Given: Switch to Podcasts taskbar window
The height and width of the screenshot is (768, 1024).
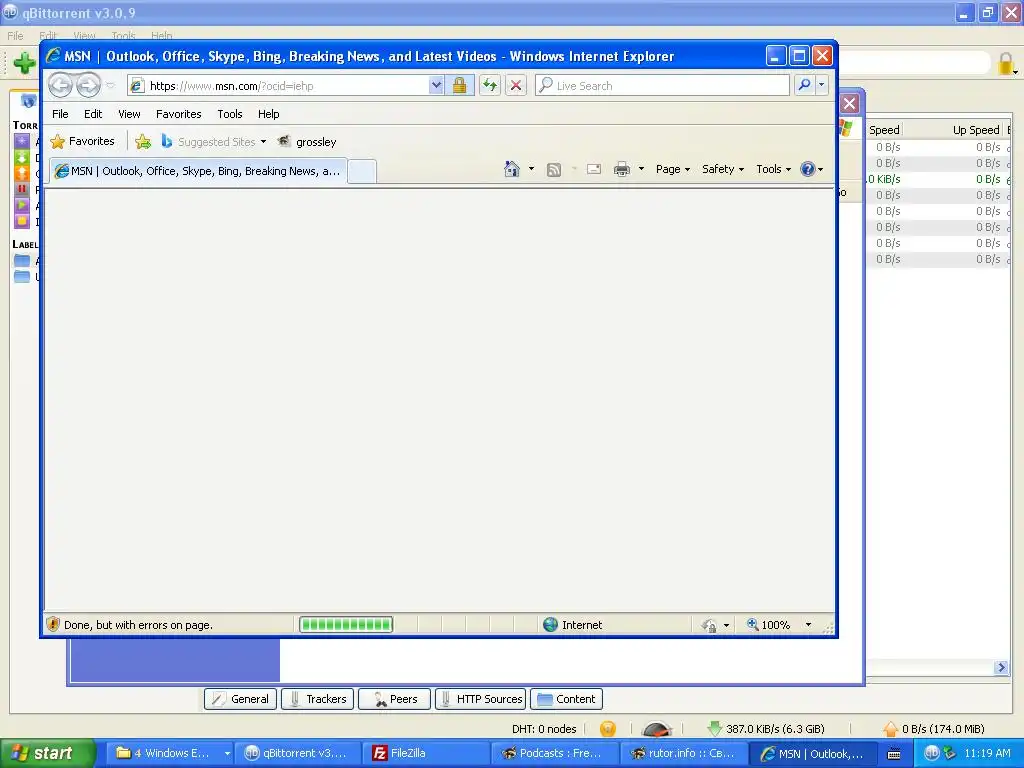Looking at the screenshot, I should [554, 754].
